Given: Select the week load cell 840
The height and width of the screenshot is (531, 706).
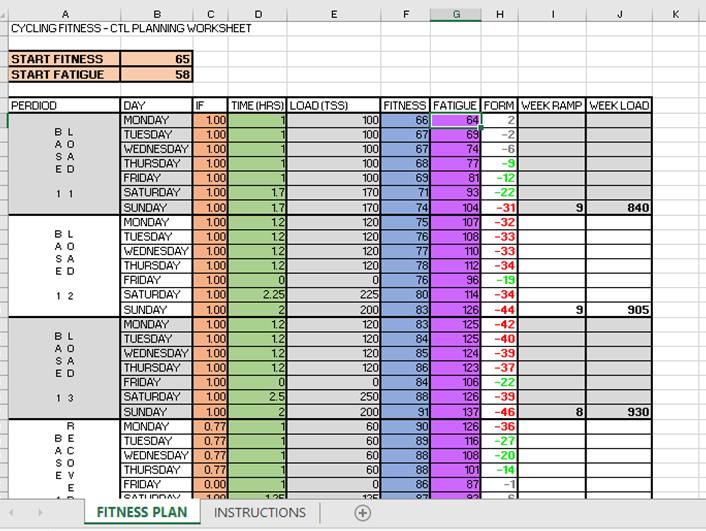Looking at the screenshot, I should (619, 208).
